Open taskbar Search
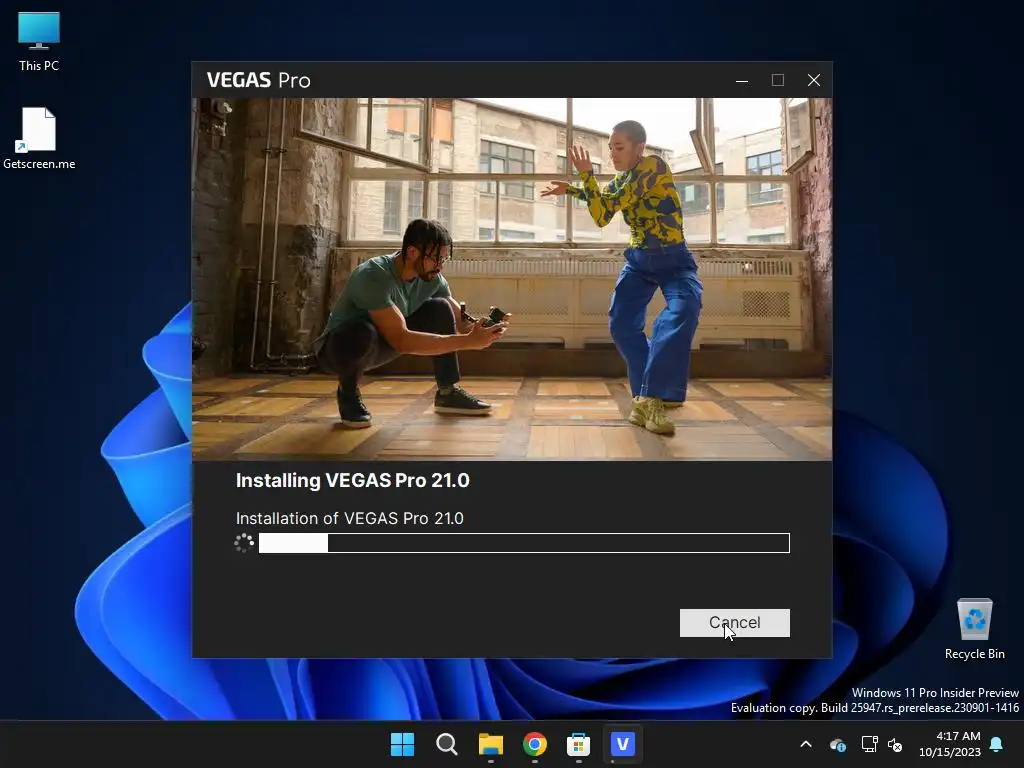Screen dimensions: 1024x768 (447, 744)
